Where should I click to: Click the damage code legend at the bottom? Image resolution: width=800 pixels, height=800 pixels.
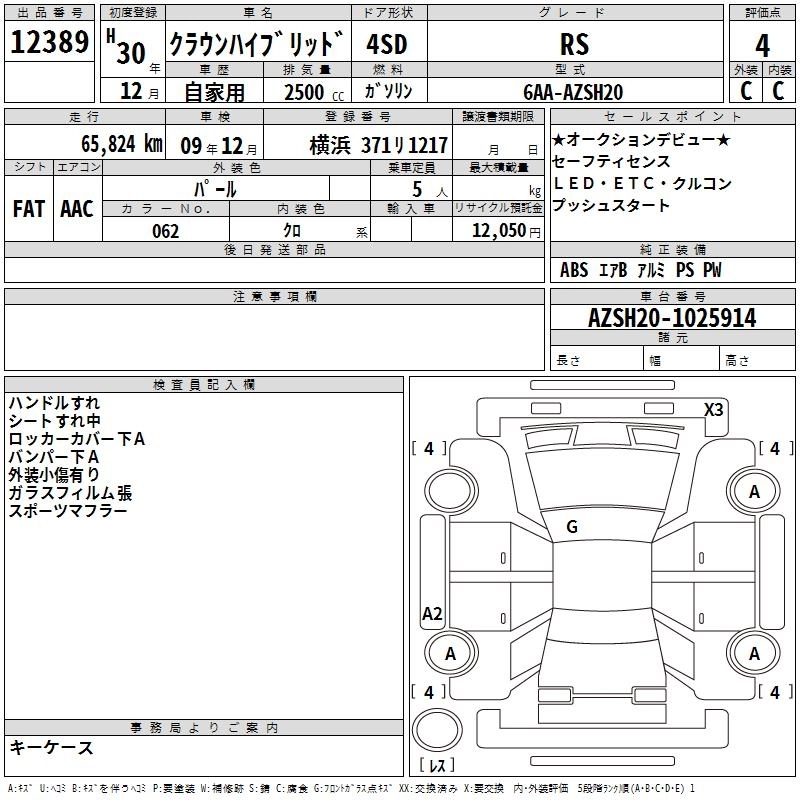[351, 788]
